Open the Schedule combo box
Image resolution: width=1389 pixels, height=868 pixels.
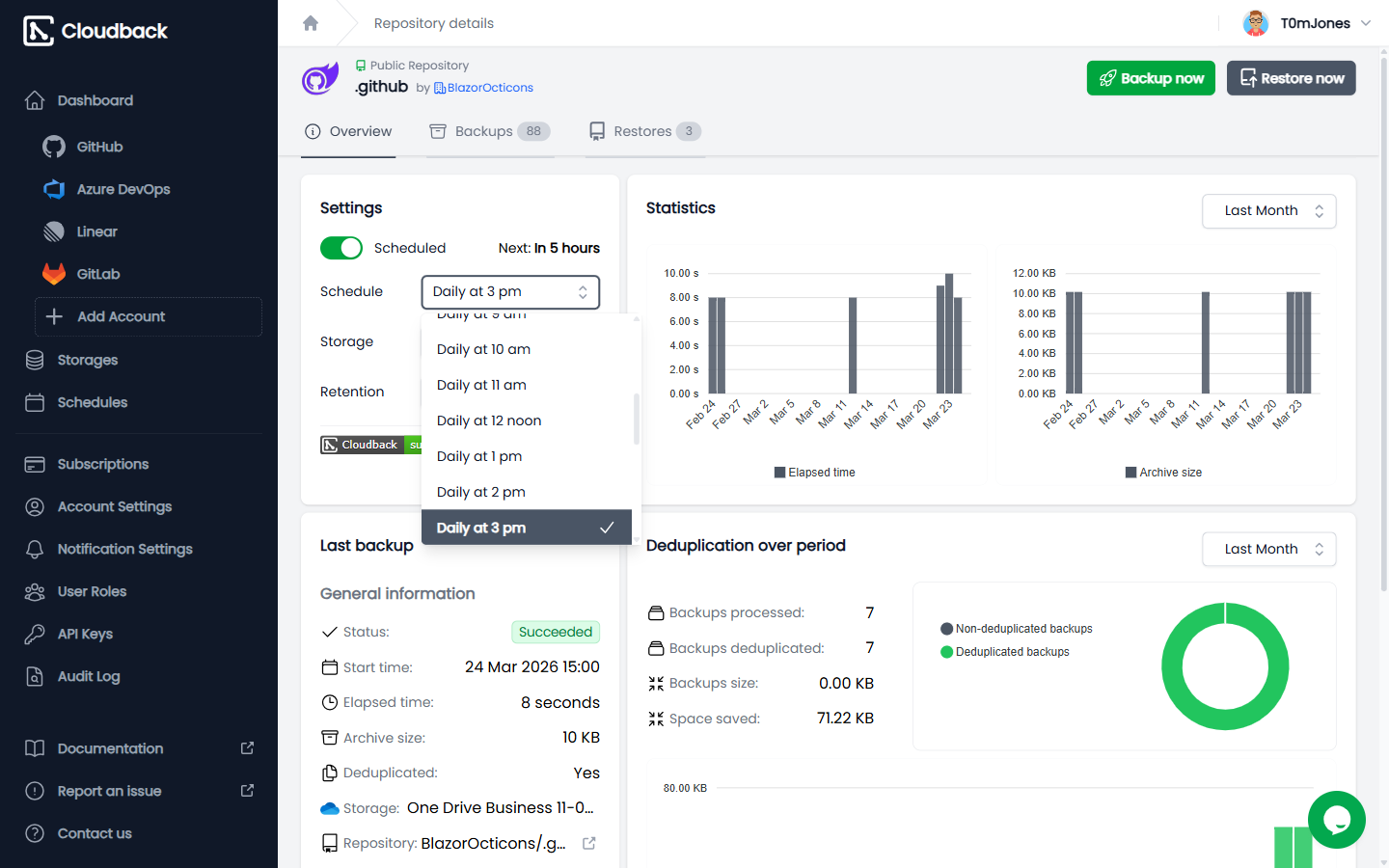click(510, 292)
